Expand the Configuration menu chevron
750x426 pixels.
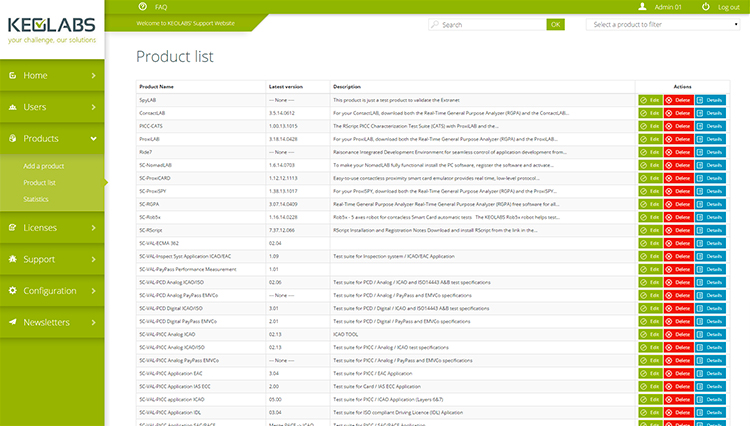pyautogui.click(x=93, y=291)
